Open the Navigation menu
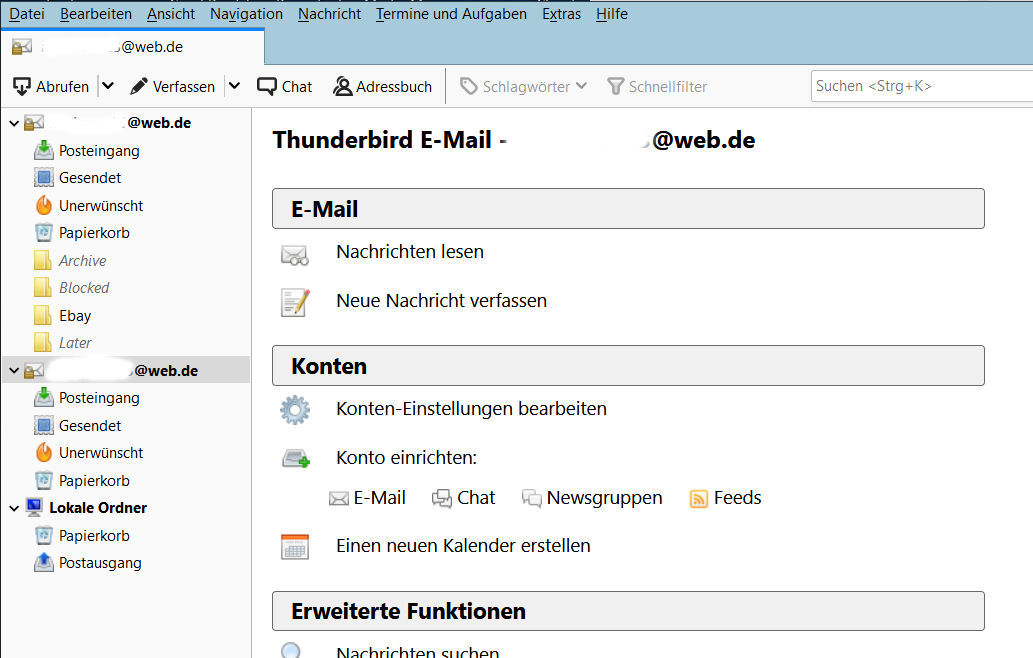This screenshot has height=658, width=1033. pos(246,14)
